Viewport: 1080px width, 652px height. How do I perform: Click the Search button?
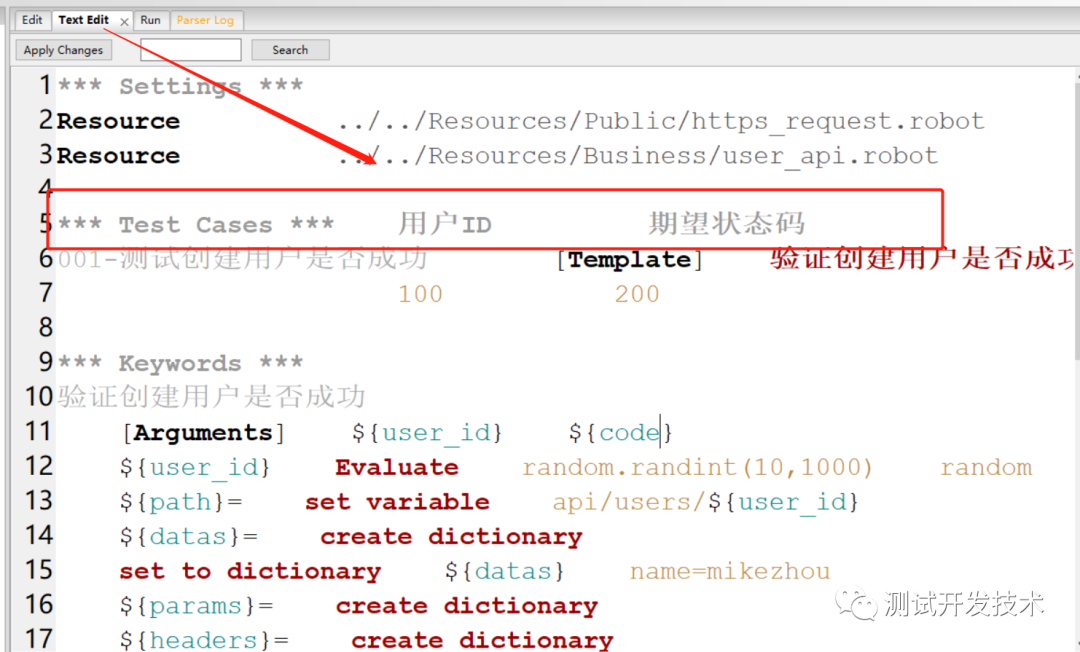(290, 50)
